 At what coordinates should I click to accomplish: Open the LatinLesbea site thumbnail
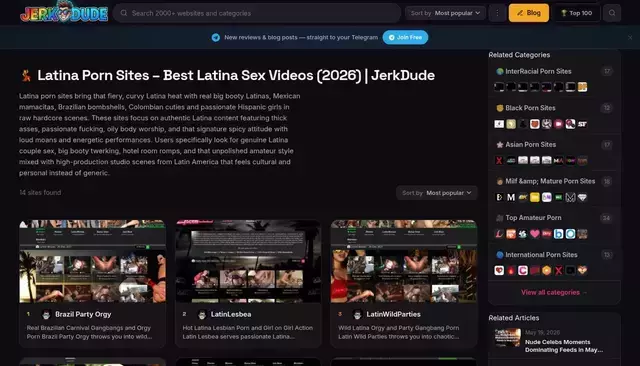[248, 261]
